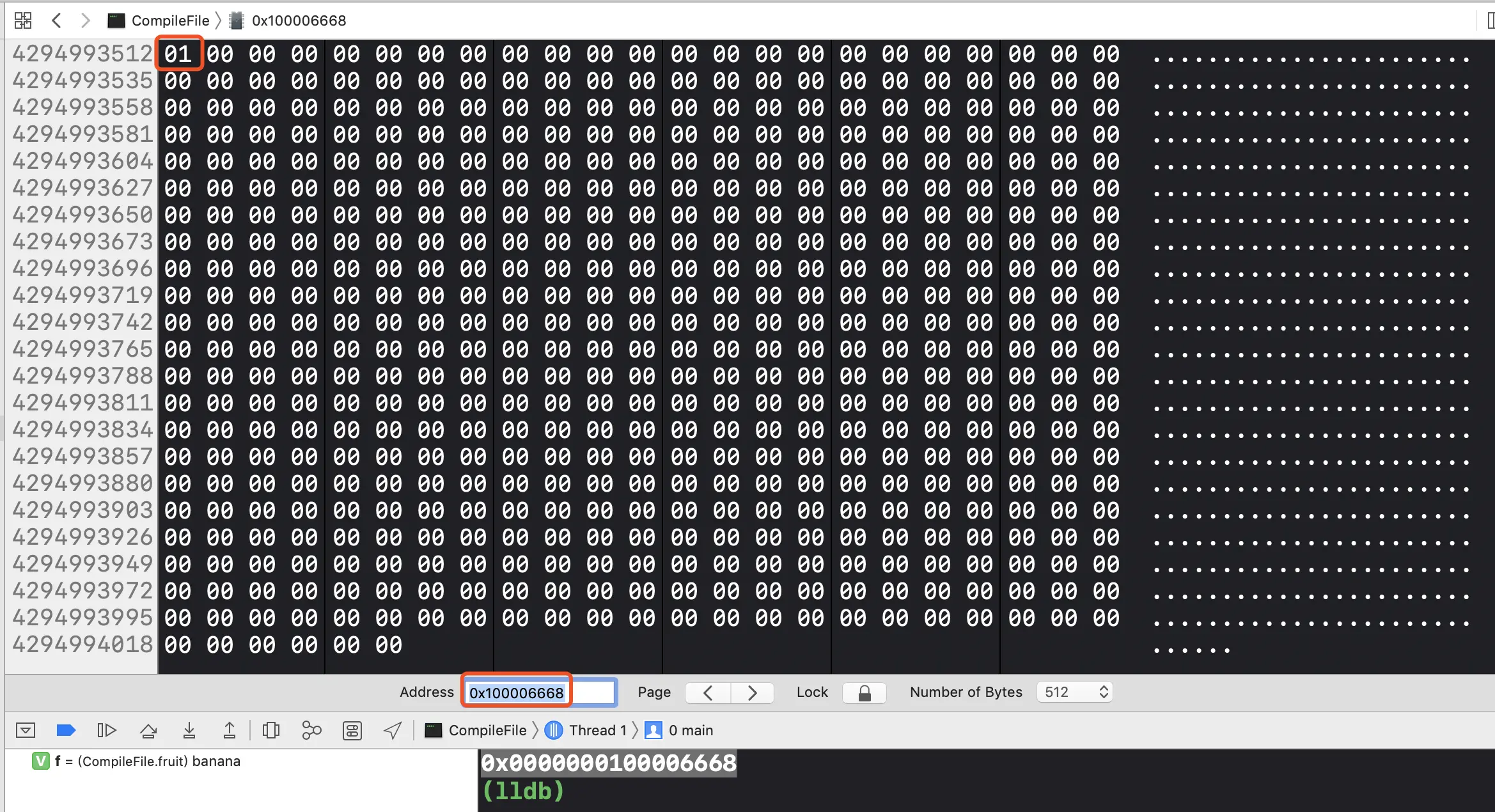The image size is (1495, 812).
Task: Go to next memory page
Action: click(x=752, y=692)
